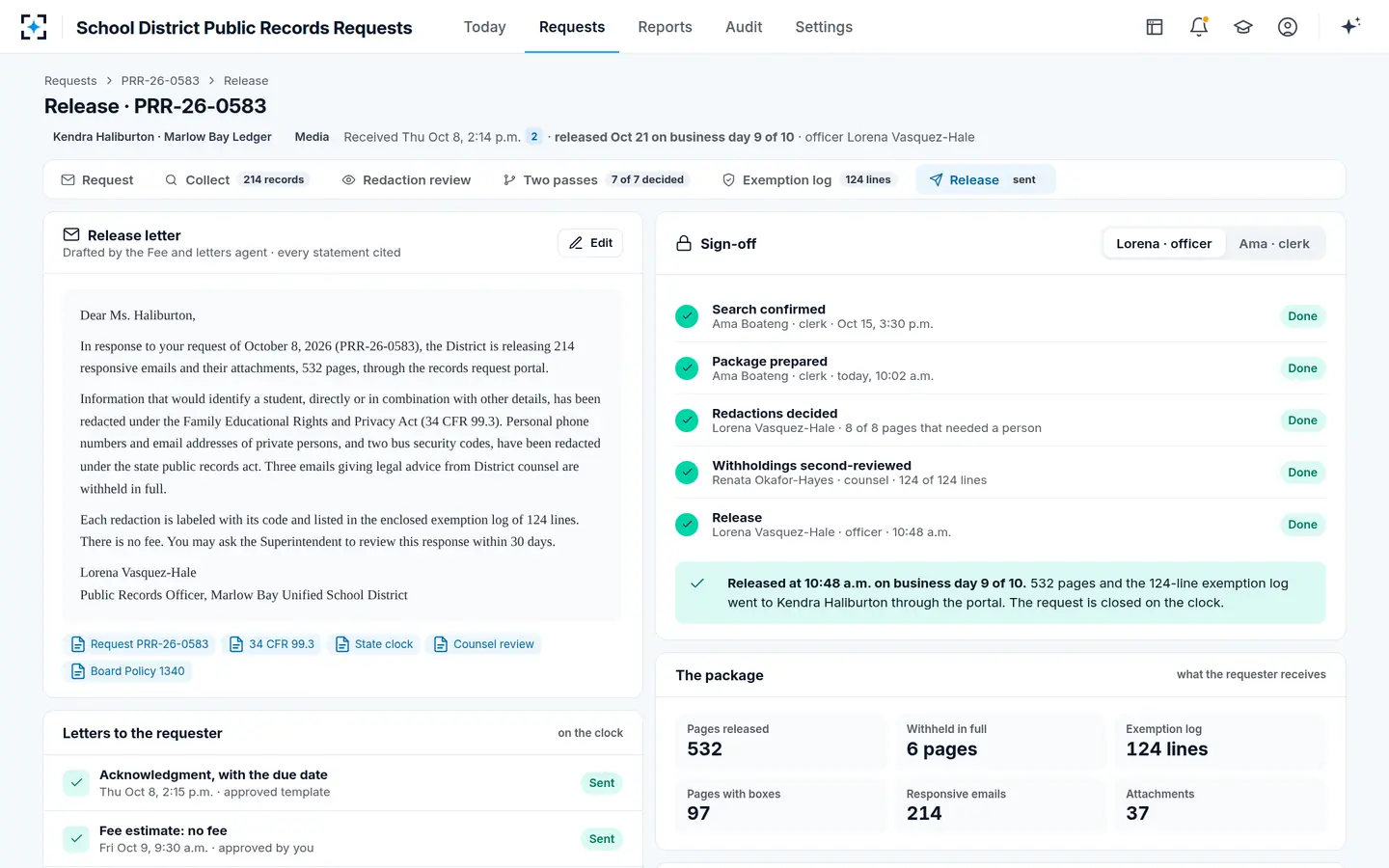
Task: Select the Request step
Action: pos(97,180)
